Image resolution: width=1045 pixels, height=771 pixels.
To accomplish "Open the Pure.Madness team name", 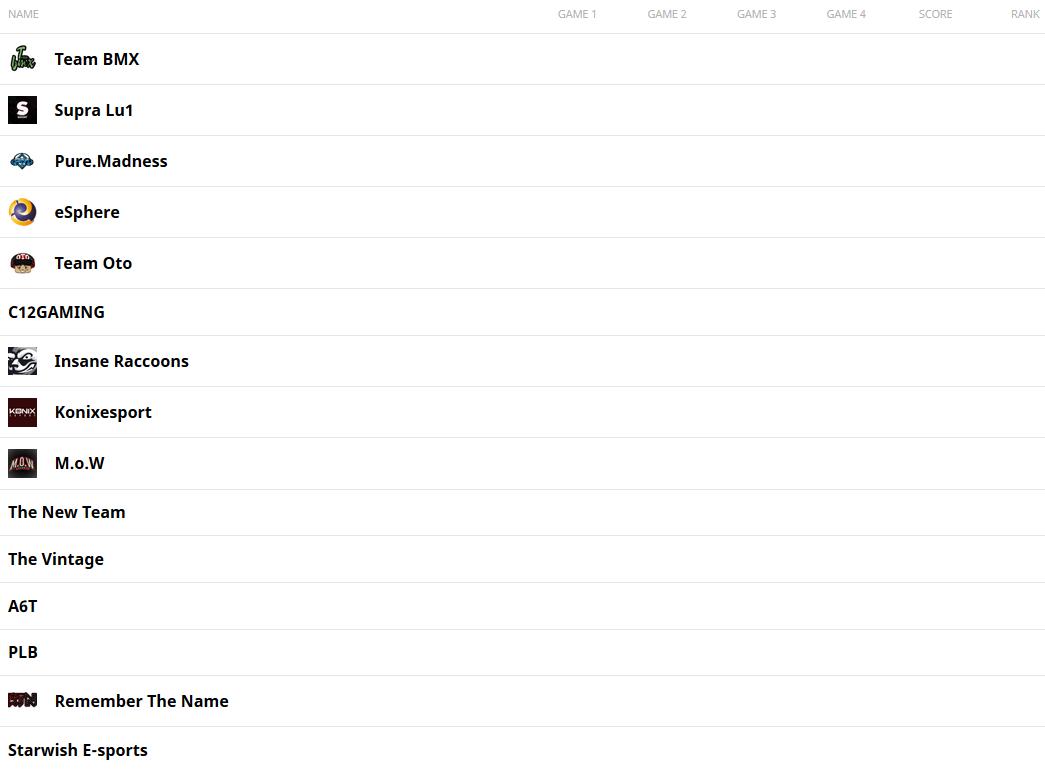I will click(111, 161).
